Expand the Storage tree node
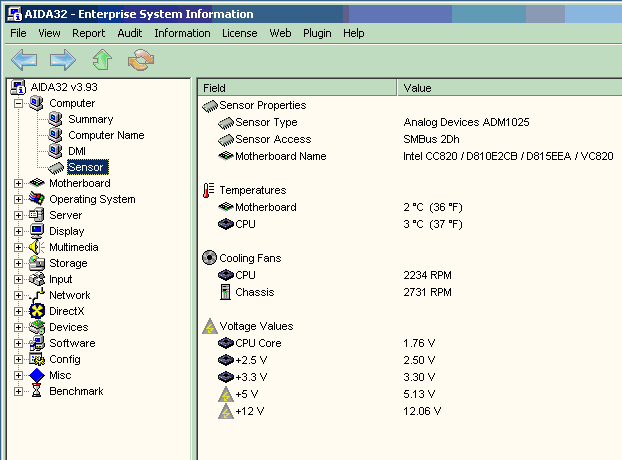The width and height of the screenshot is (622, 460). tap(19, 263)
